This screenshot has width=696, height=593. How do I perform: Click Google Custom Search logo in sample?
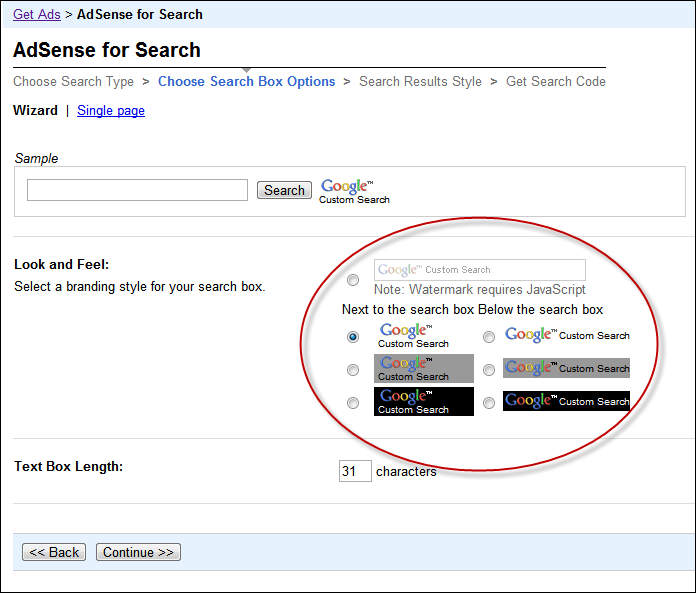[x=354, y=191]
